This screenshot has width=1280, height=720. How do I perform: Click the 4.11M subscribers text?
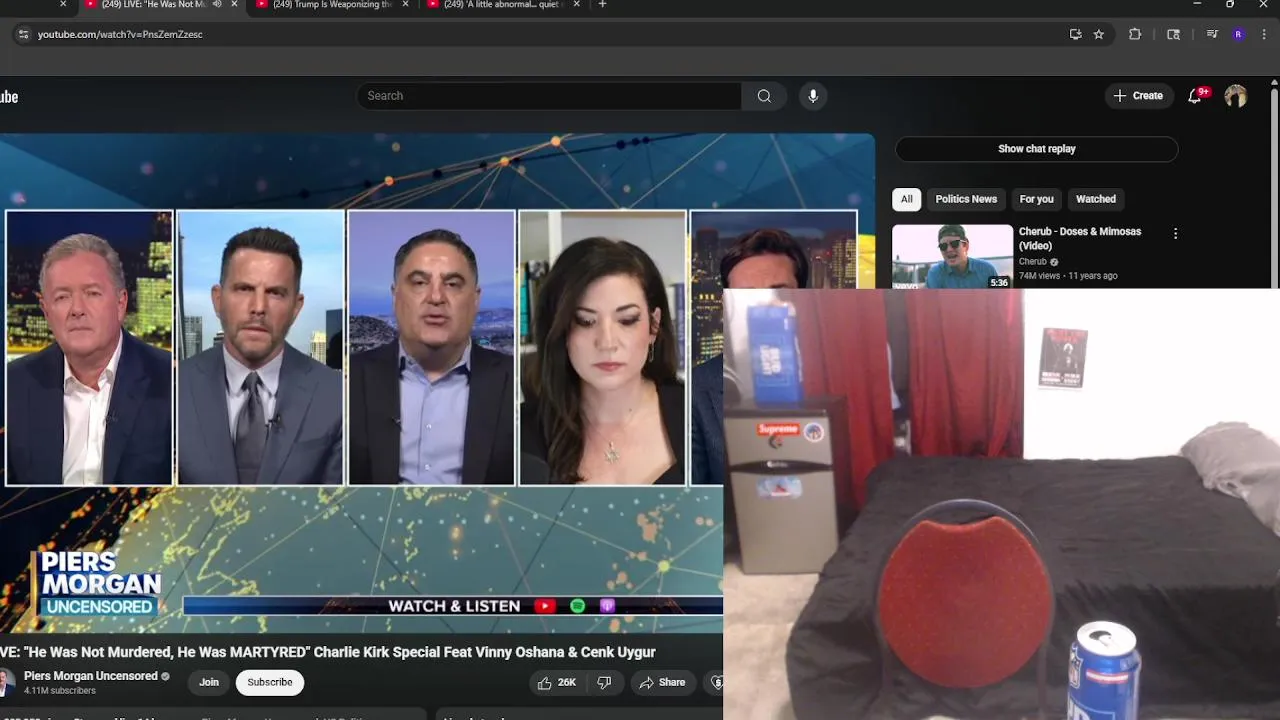pyautogui.click(x=60, y=691)
